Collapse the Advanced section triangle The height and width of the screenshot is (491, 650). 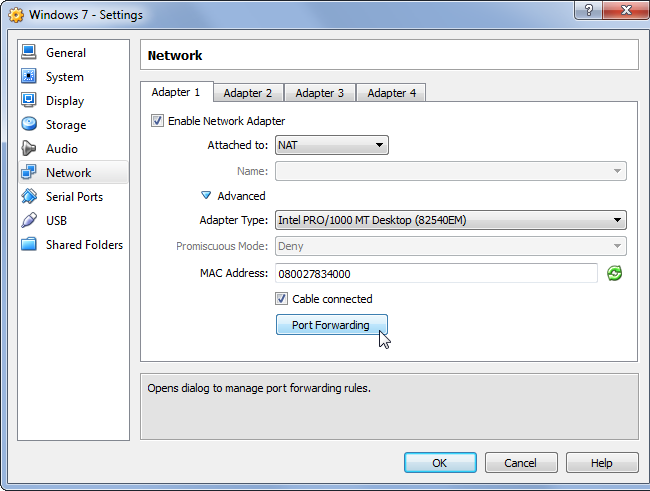click(206, 196)
